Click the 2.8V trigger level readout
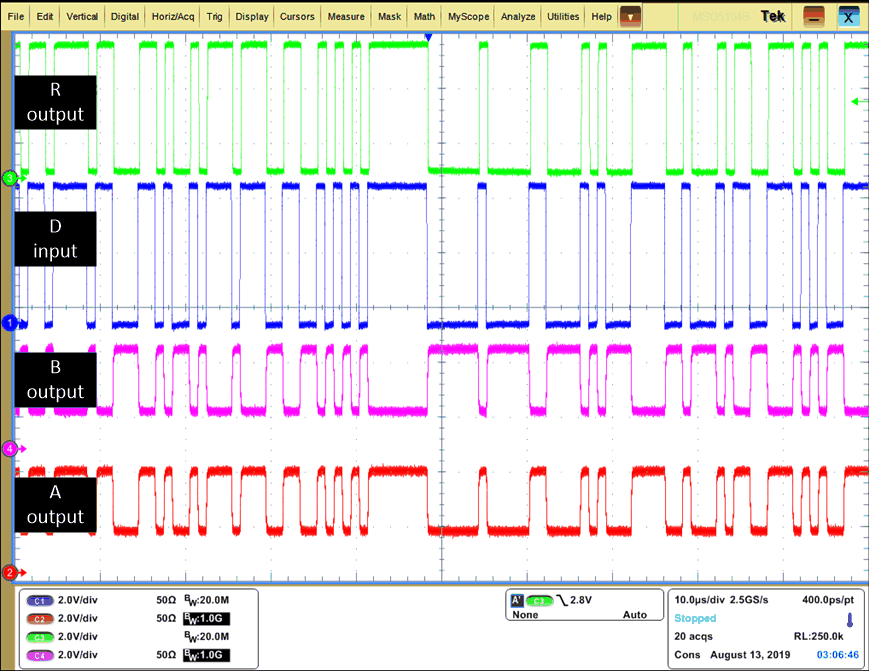This screenshot has width=869, height=671. click(579, 598)
